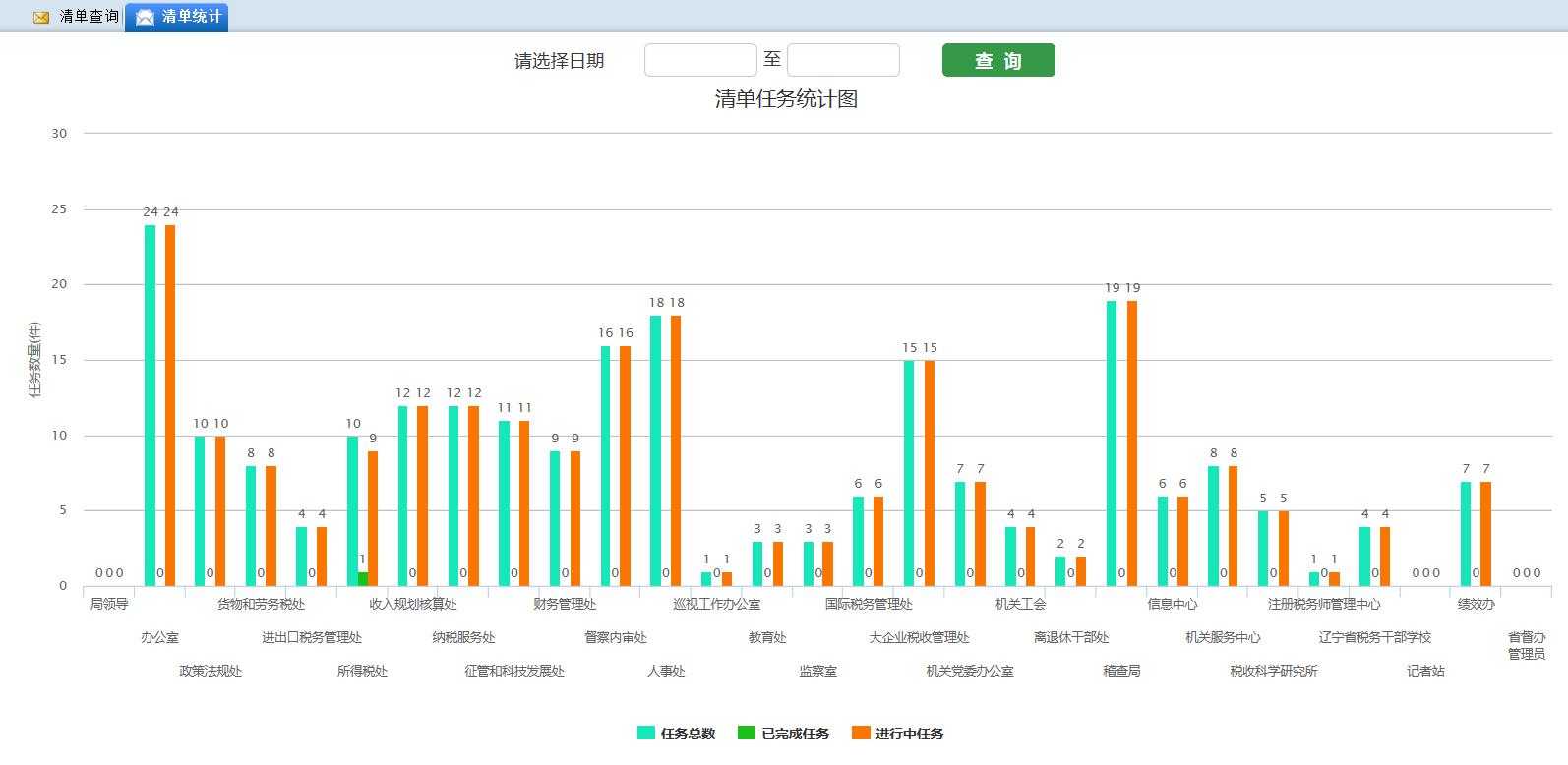Click the 所得税处 axis label
Viewport: 1568px width, 765px height.
pyautogui.click(x=362, y=671)
